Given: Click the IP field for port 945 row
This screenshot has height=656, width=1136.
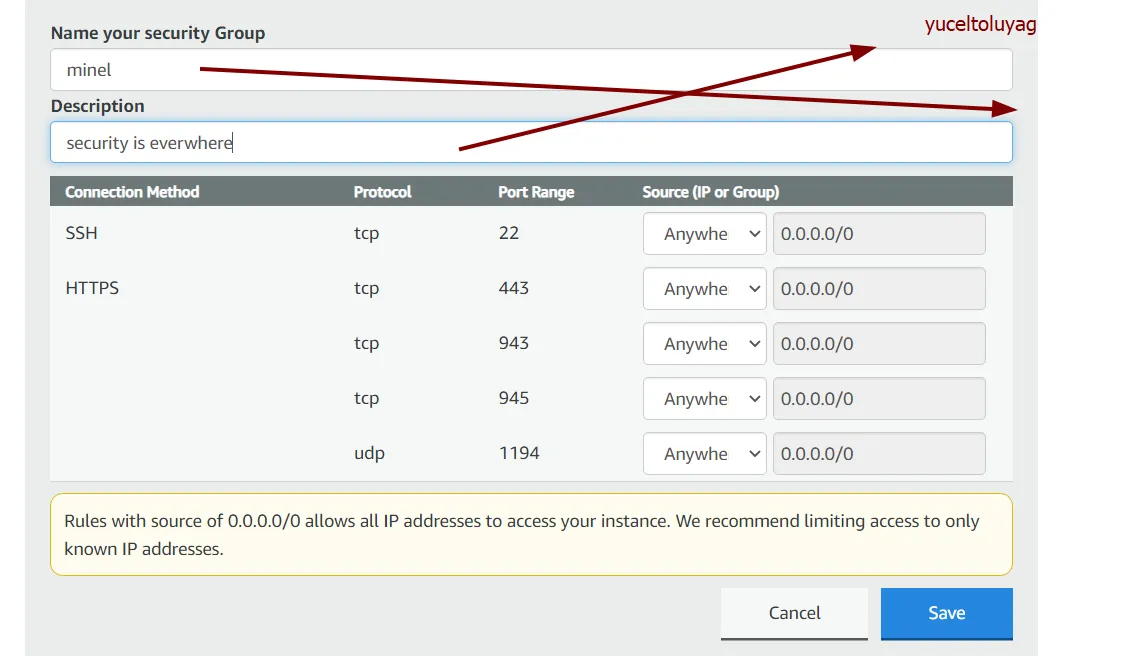Looking at the screenshot, I should point(879,399).
